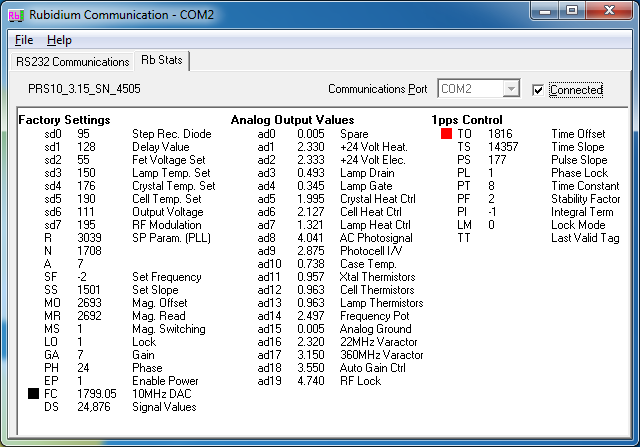Click the sd0 value 95

click(83, 134)
